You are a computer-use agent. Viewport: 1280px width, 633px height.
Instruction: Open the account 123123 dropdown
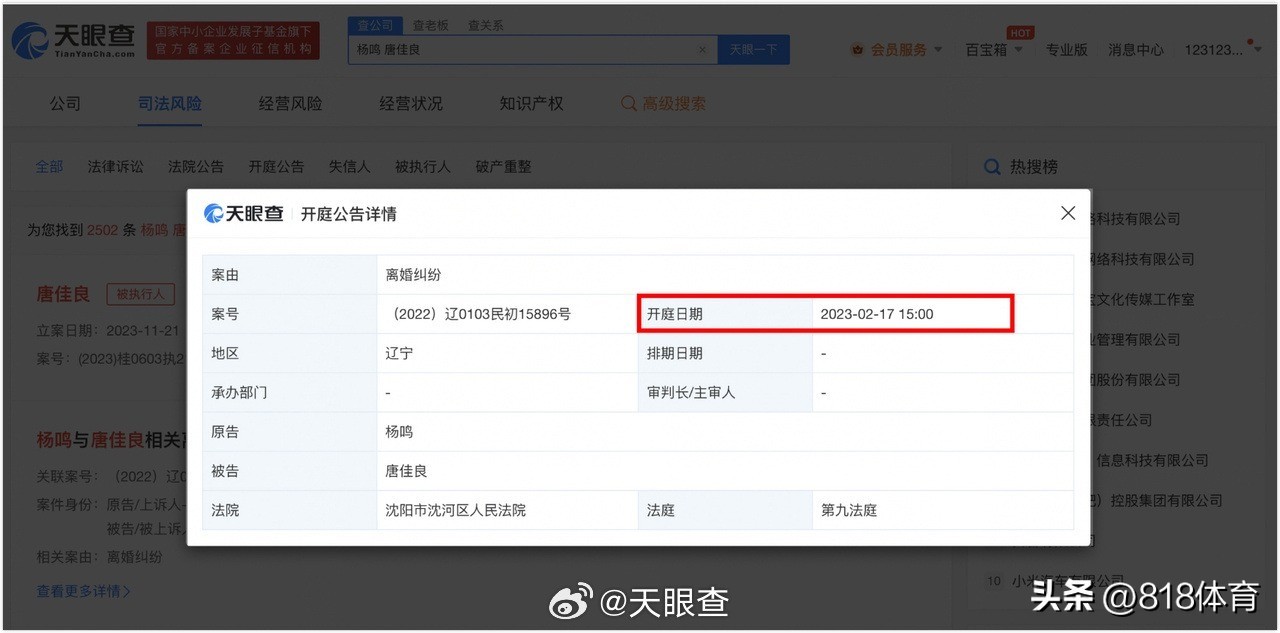pyautogui.click(x=1222, y=50)
